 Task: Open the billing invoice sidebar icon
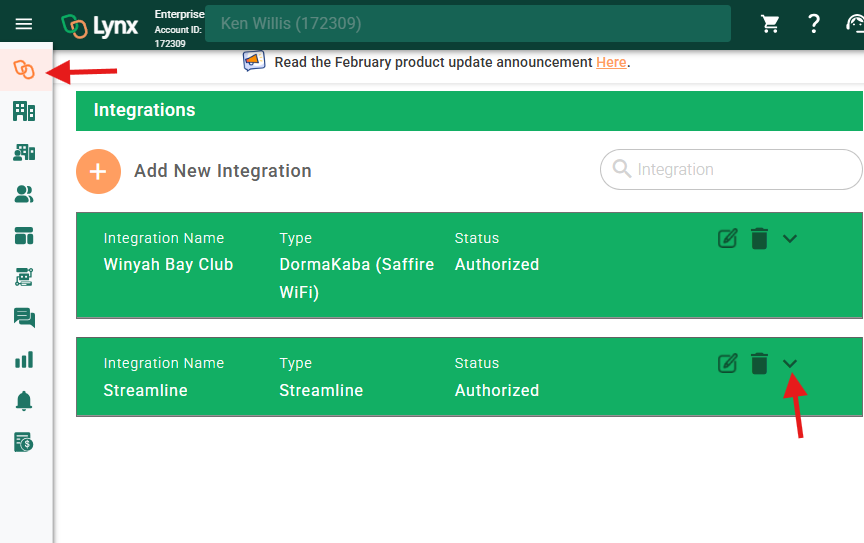click(x=24, y=442)
